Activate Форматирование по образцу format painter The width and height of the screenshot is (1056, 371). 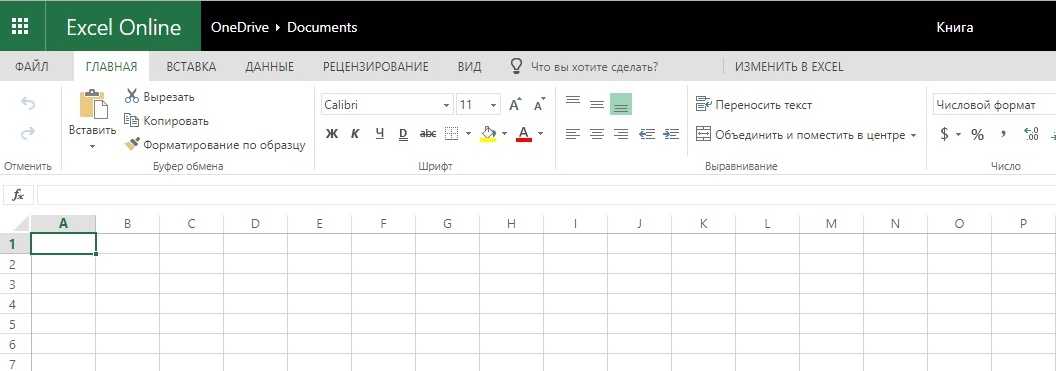216,145
